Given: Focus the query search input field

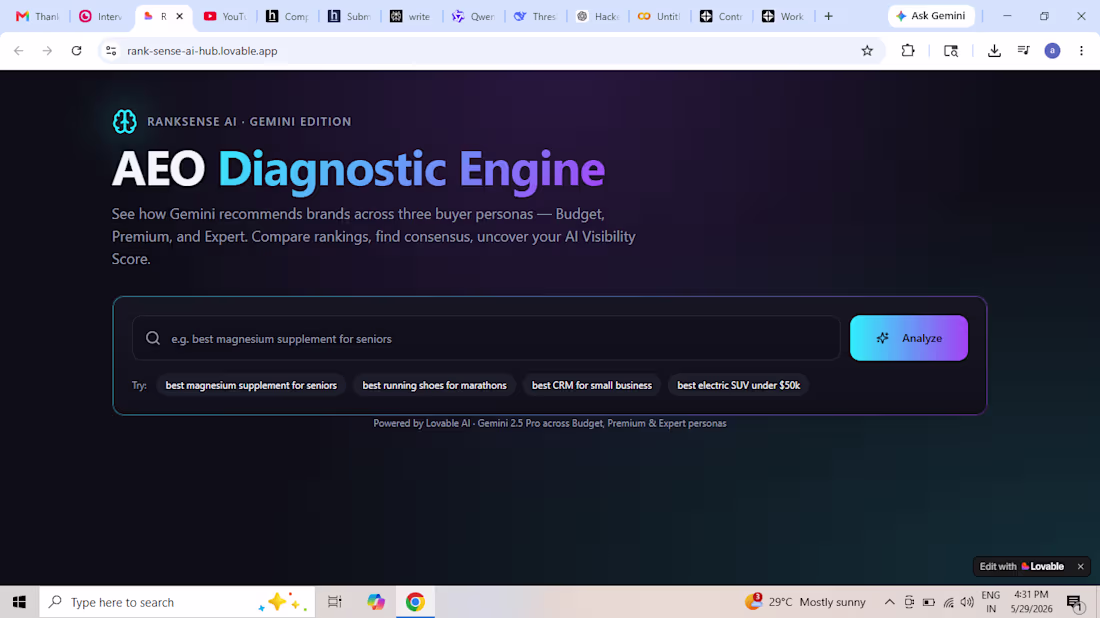Looking at the screenshot, I should (486, 338).
